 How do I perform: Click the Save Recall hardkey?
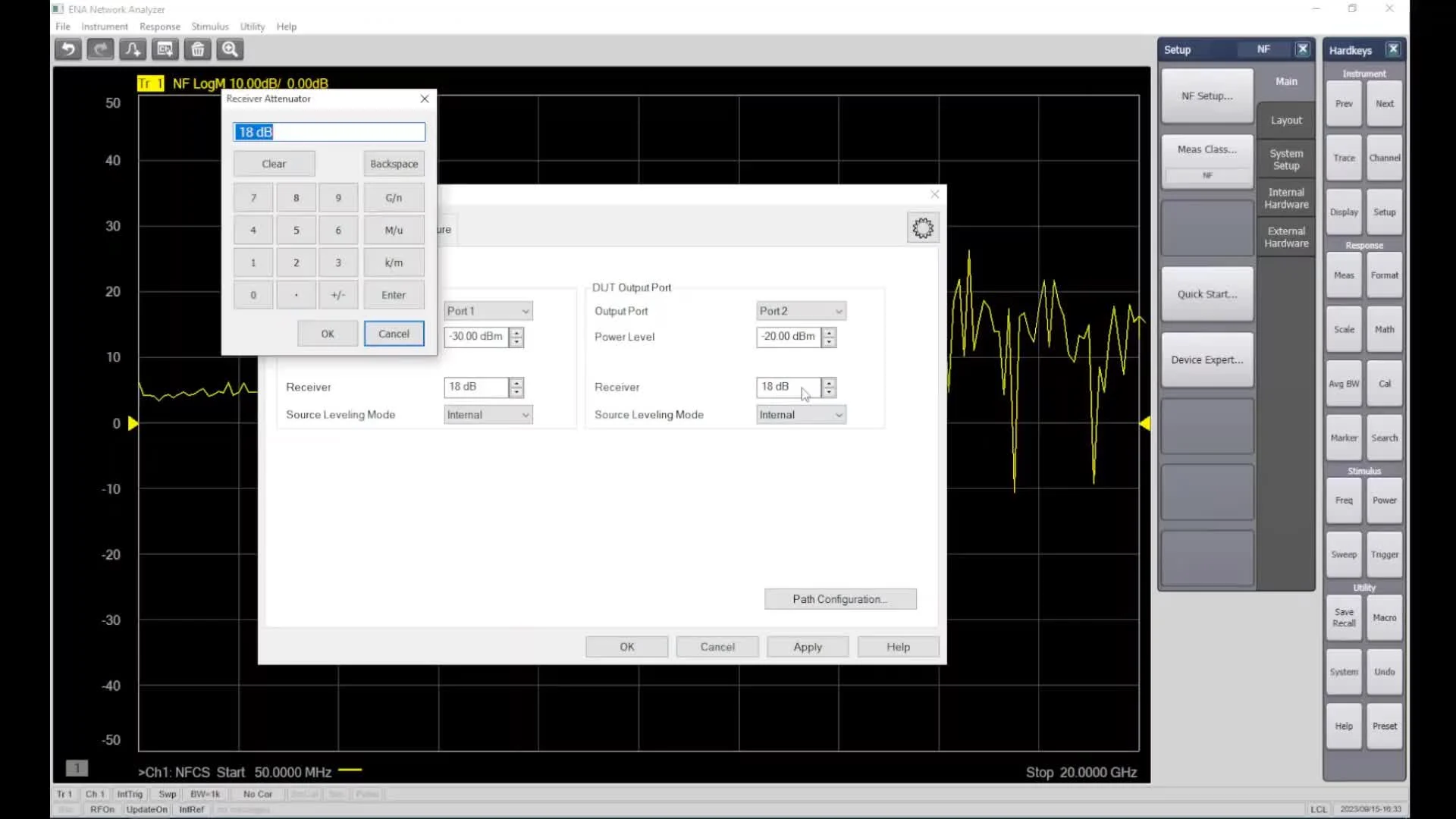(1344, 617)
